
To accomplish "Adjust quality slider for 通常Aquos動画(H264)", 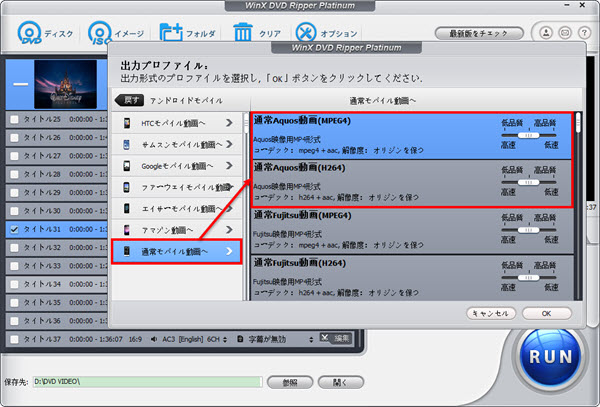I will [528, 182].
